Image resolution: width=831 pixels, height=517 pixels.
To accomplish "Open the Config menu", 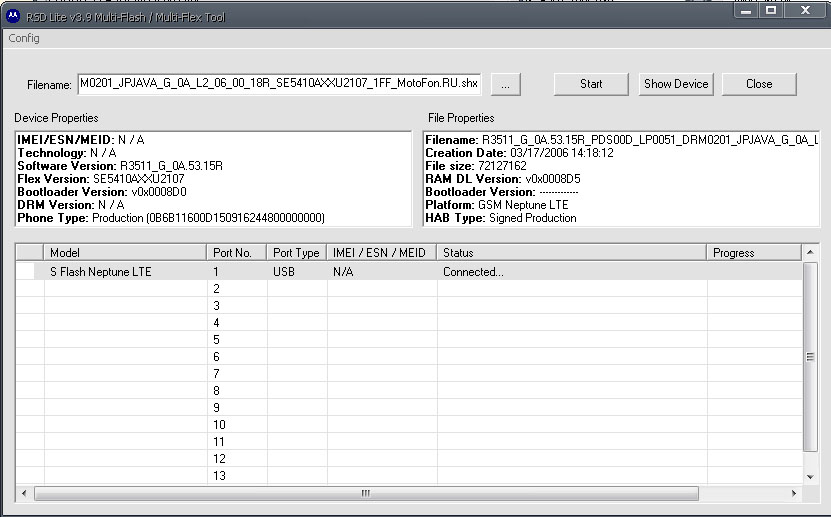I will pos(24,38).
